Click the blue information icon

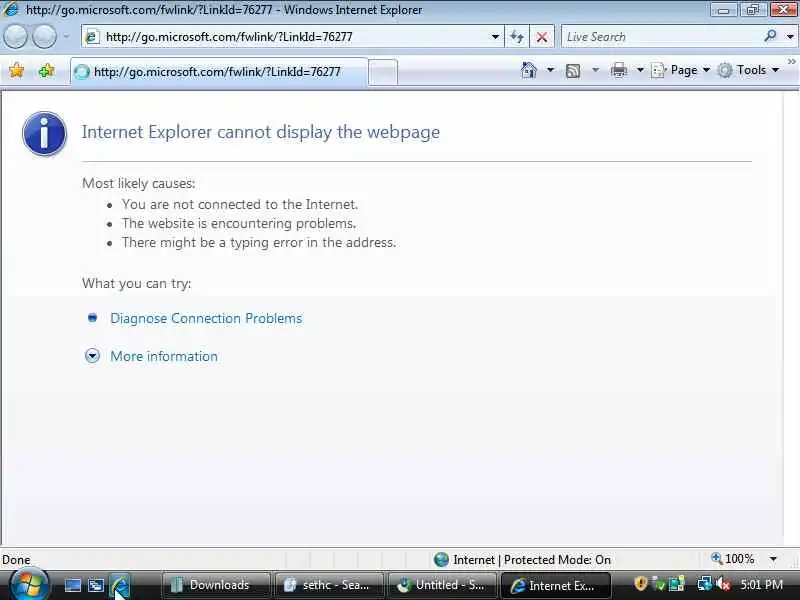click(44, 134)
